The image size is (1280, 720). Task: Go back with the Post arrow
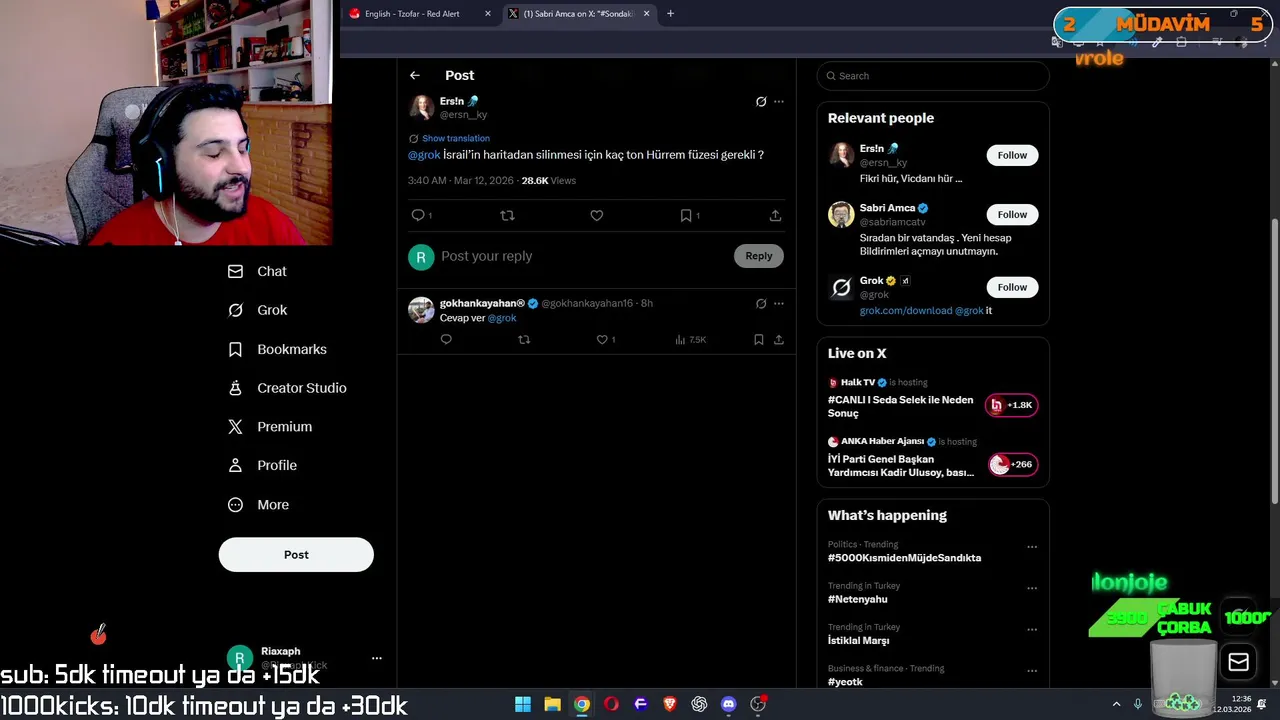(x=415, y=75)
